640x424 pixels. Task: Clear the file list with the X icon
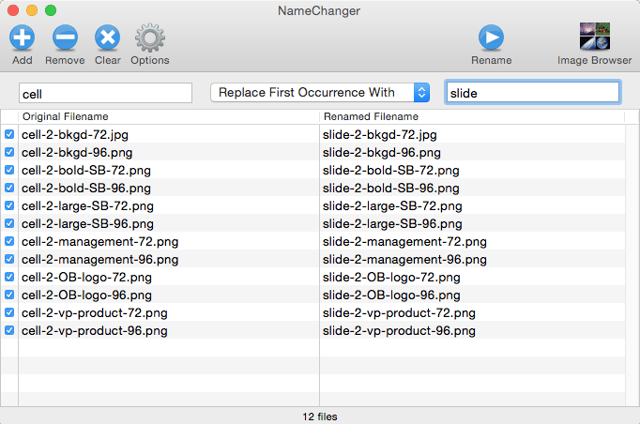point(107,38)
